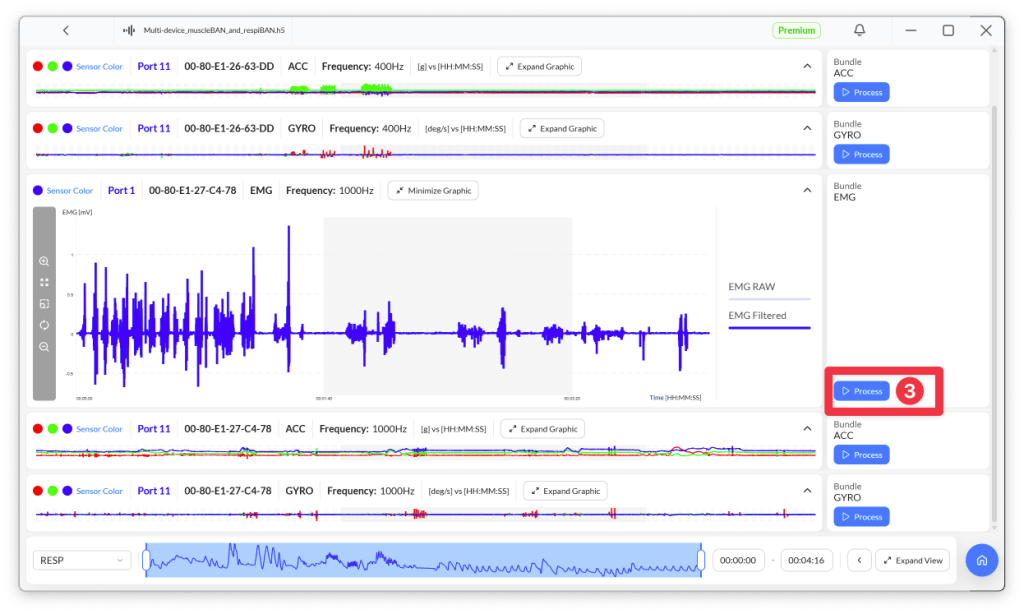Image resolution: width=1024 pixels, height=614 pixels.
Task: Click the RESP overview waveform
Action: (x=423, y=560)
